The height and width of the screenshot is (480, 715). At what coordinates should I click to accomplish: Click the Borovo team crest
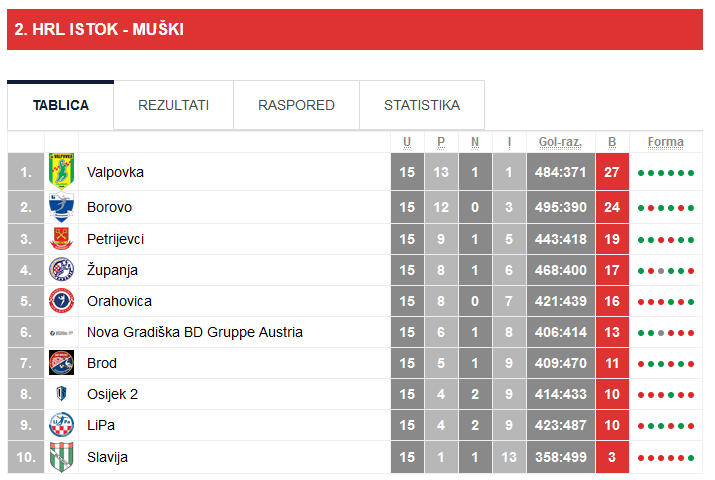pos(61,207)
